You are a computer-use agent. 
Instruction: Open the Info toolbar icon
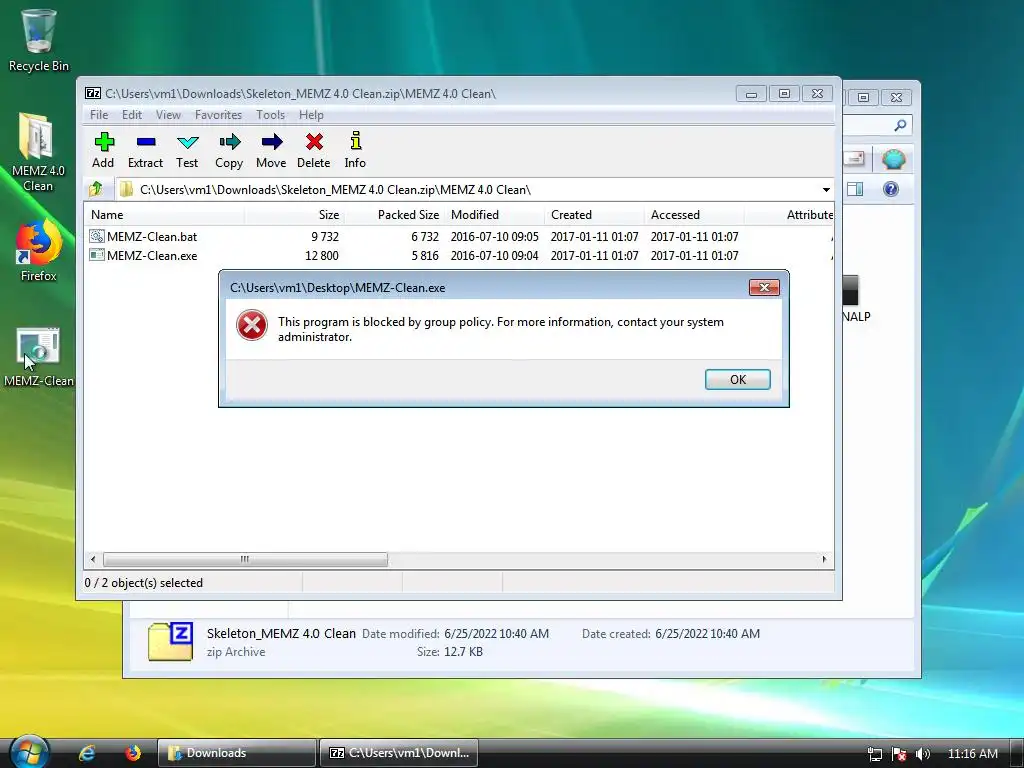pyautogui.click(x=355, y=150)
